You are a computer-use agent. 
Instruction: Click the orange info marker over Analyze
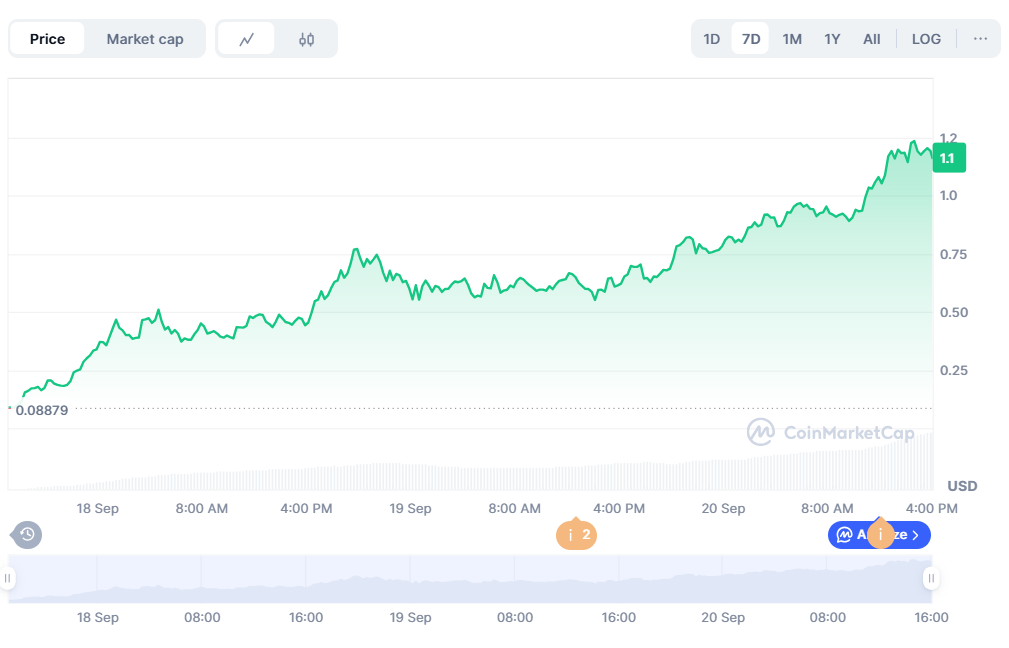click(880, 535)
